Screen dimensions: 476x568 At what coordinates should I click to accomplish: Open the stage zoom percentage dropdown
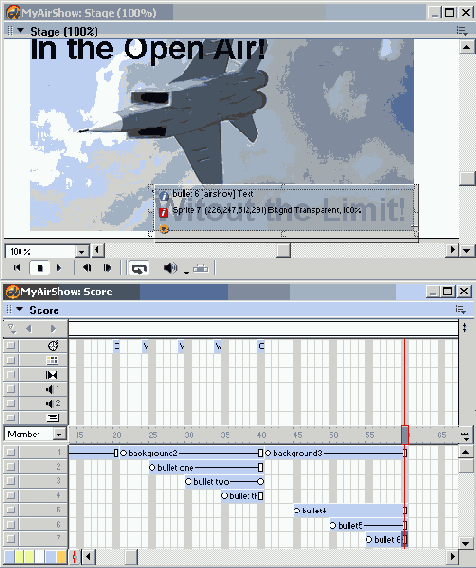(x=82, y=251)
